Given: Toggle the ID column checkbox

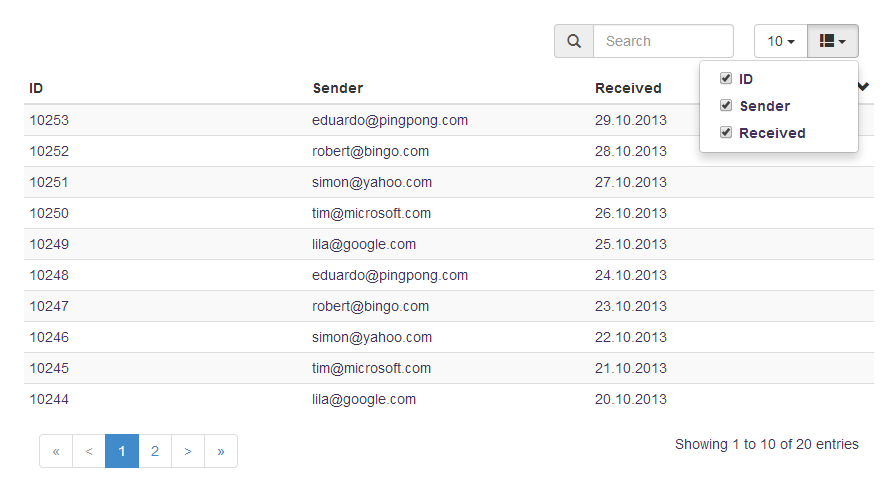Looking at the screenshot, I should coord(726,79).
